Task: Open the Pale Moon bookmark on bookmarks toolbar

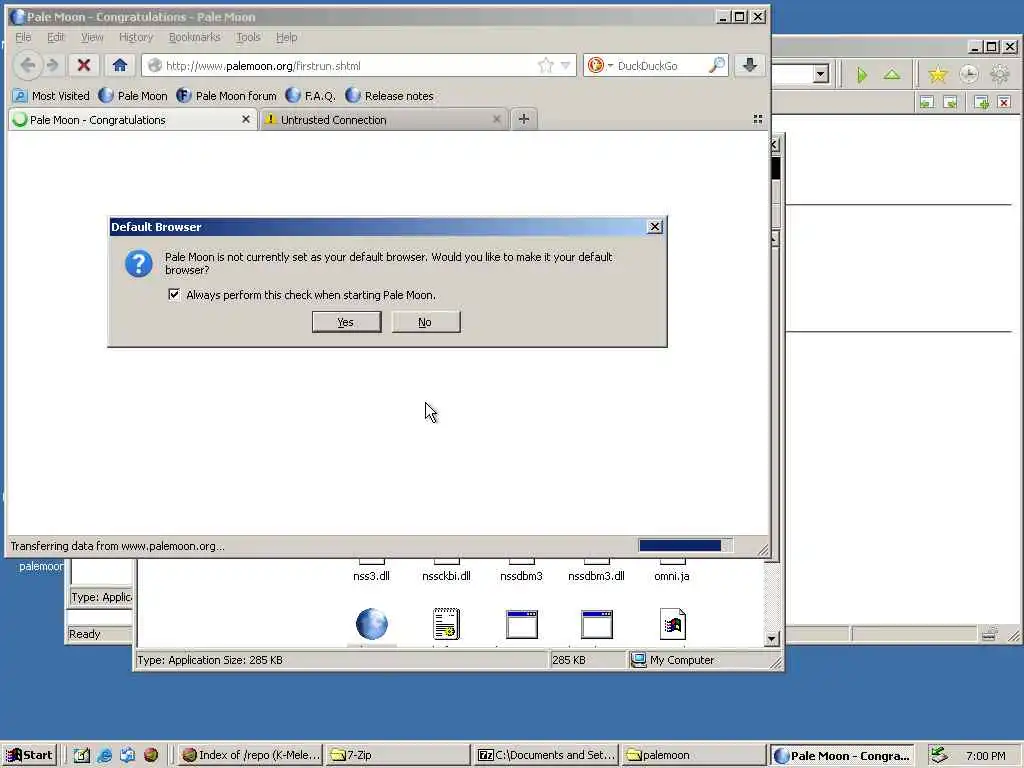Action: 133,96
